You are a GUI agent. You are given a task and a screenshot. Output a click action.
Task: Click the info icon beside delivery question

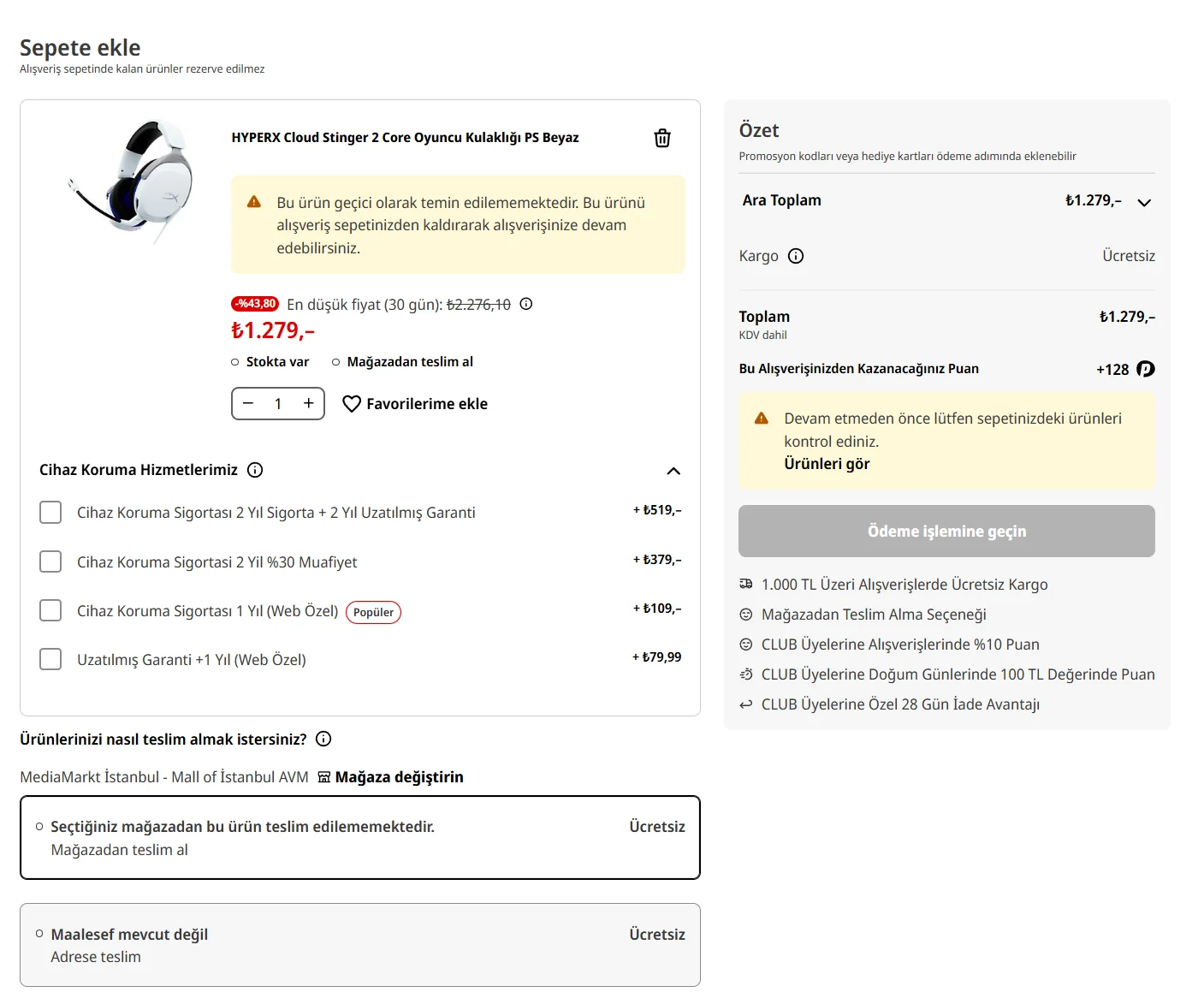click(323, 739)
